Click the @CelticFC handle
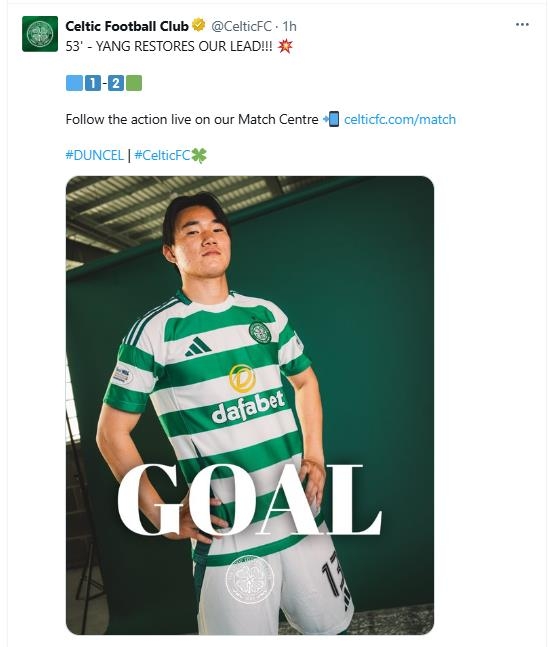548x647 pixels. 241,26
